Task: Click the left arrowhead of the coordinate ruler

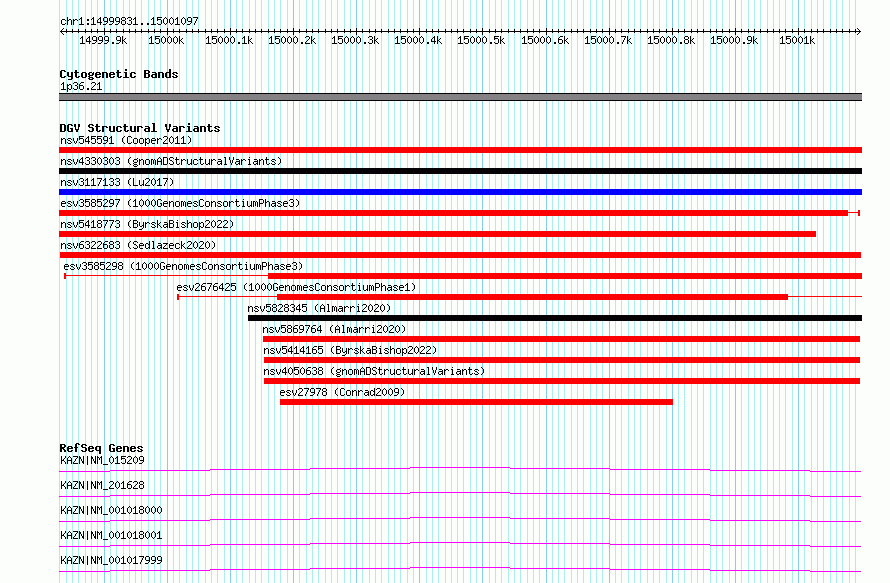Action: click(x=62, y=31)
